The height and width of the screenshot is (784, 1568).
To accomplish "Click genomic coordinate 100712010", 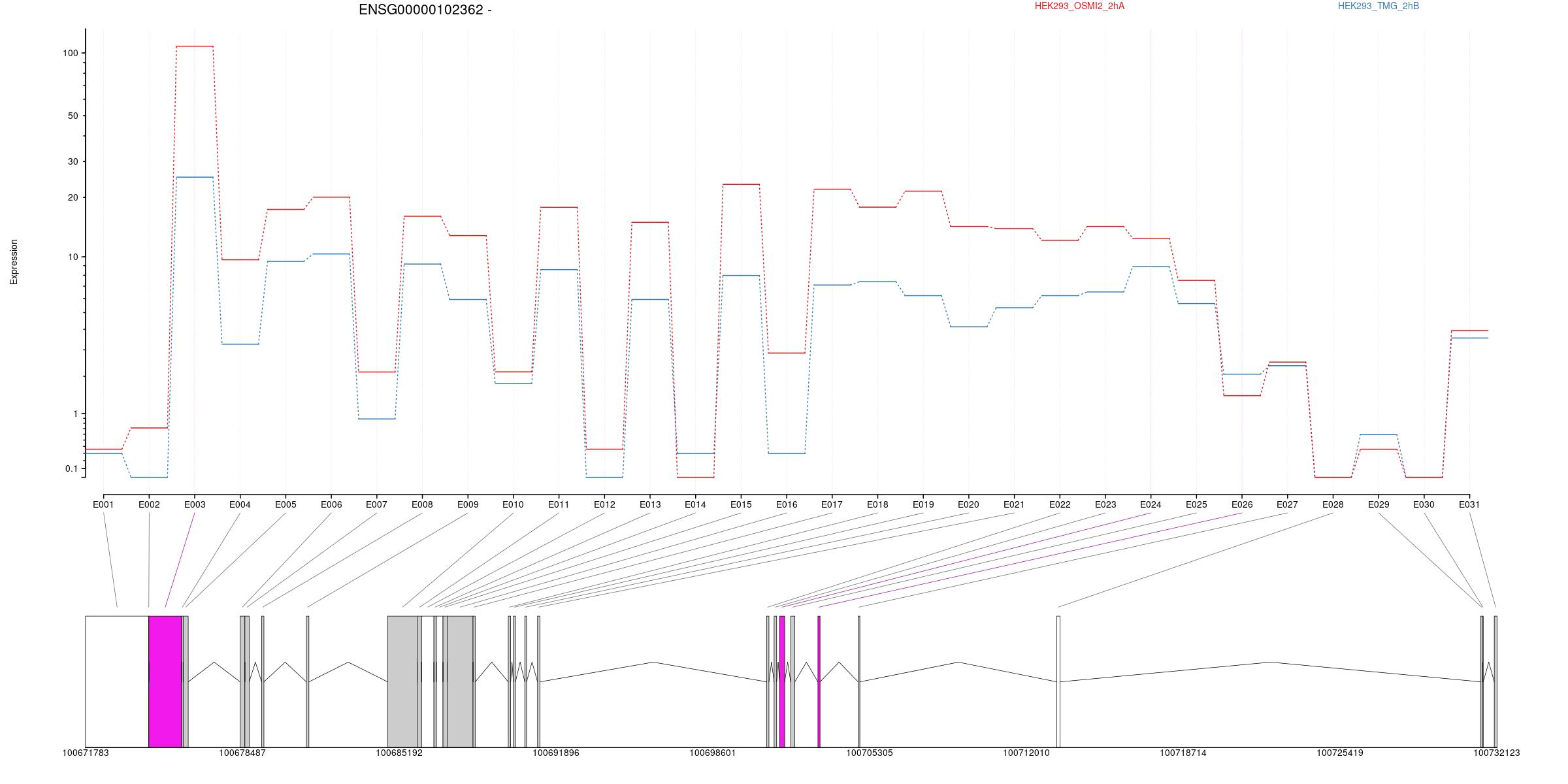I will [x=1026, y=753].
